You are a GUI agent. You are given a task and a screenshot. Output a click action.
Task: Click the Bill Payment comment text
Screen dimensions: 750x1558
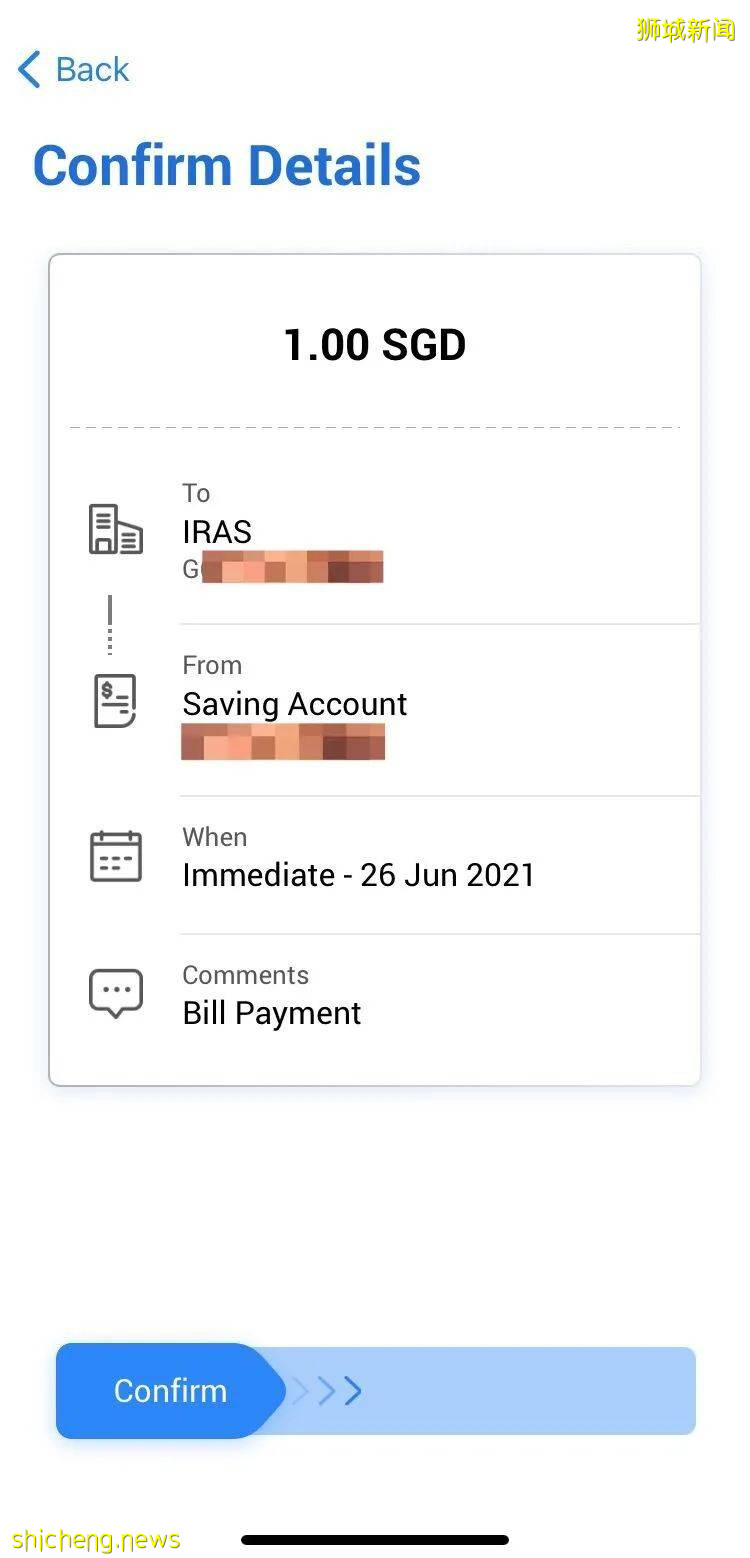271,1013
